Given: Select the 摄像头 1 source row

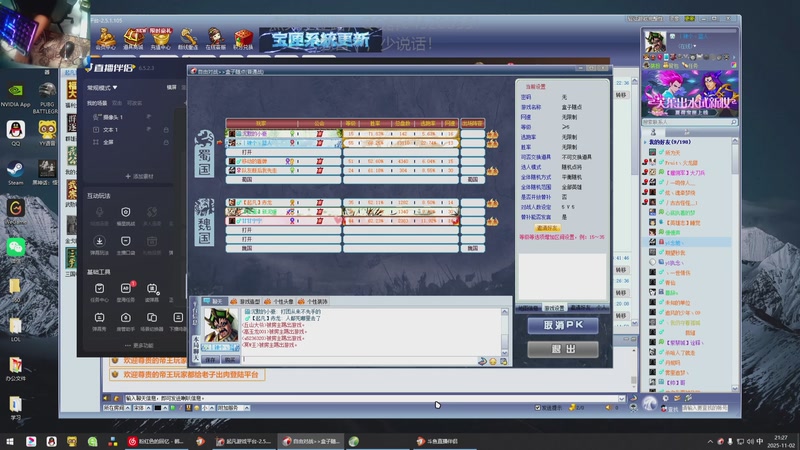Looking at the screenshot, I should (130, 117).
